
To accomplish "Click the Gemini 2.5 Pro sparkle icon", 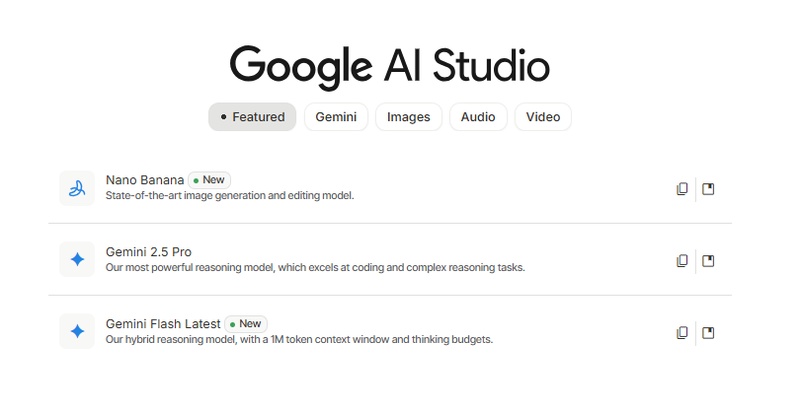I will (x=77, y=260).
